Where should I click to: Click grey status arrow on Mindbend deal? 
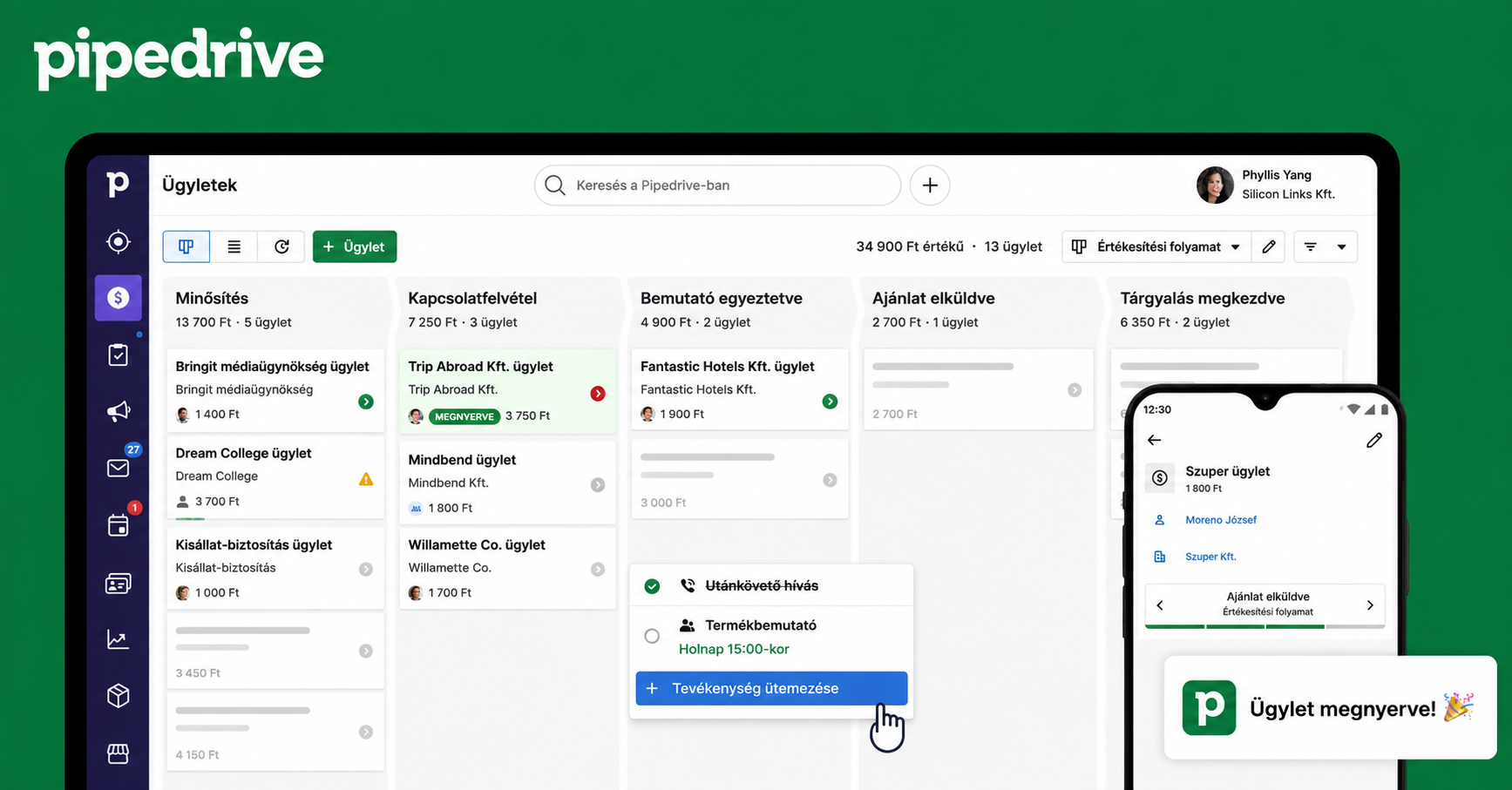(598, 485)
